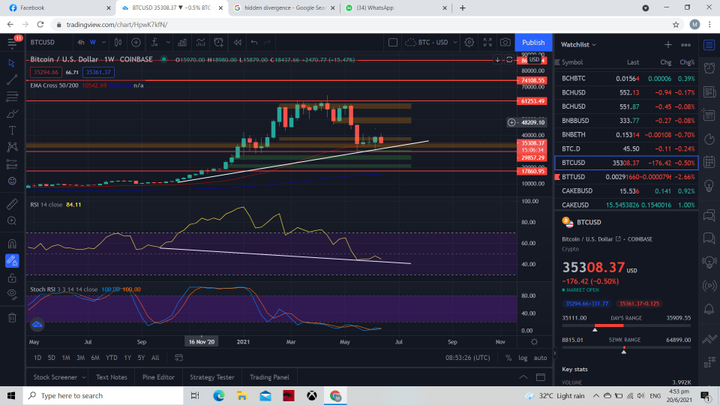Select the trend line drawing tool

click(12, 80)
